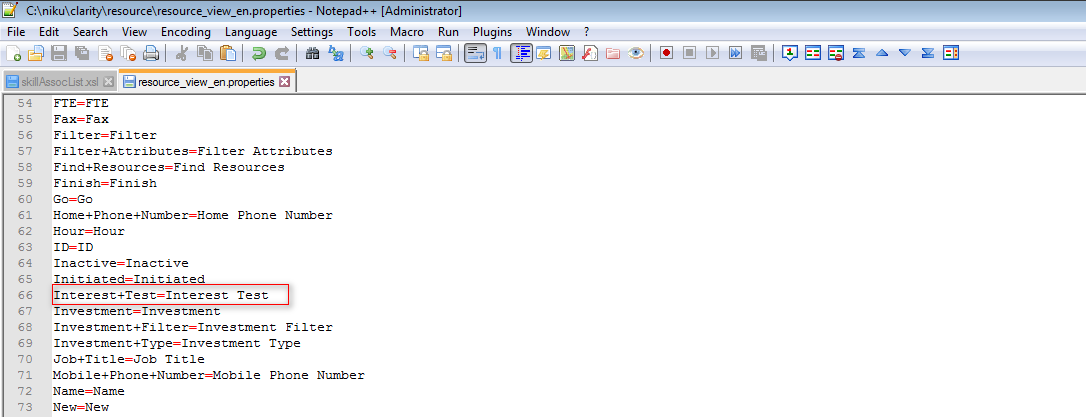The width and height of the screenshot is (1086, 417).
Task: Click the macro playback icon
Action: [712, 53]
